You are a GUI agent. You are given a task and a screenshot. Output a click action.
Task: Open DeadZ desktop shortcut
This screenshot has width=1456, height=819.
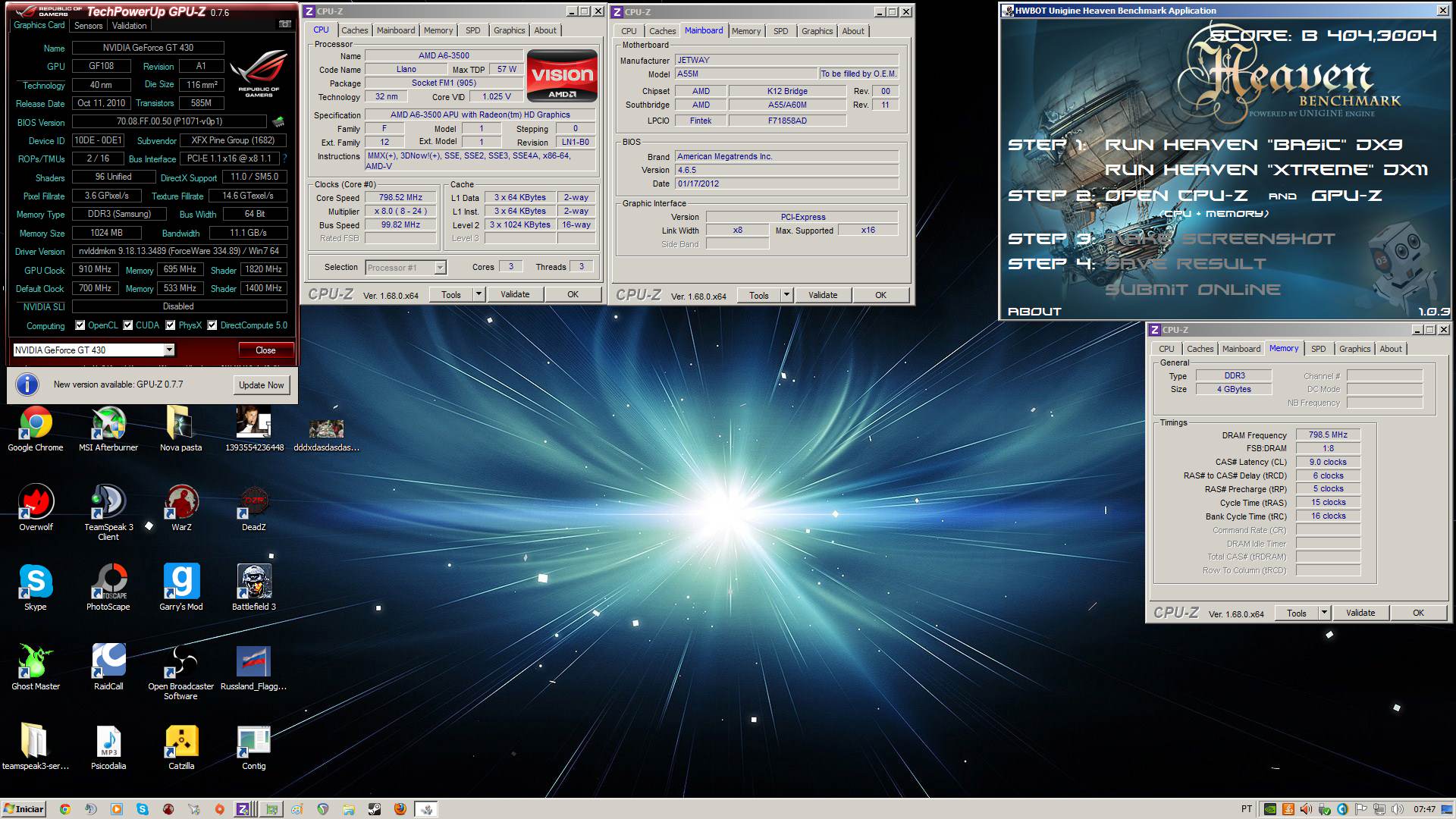point(253,507)
